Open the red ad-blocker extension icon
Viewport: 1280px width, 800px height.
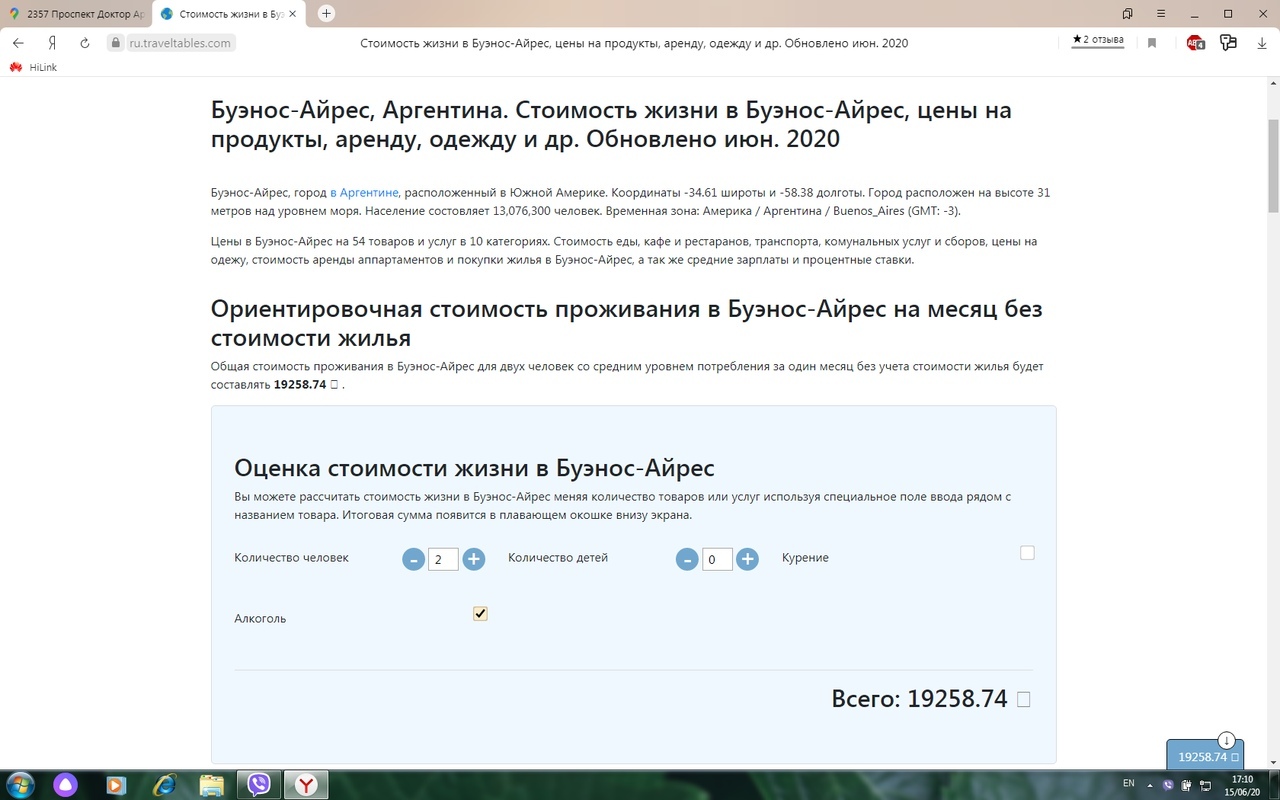[1195, 43]
